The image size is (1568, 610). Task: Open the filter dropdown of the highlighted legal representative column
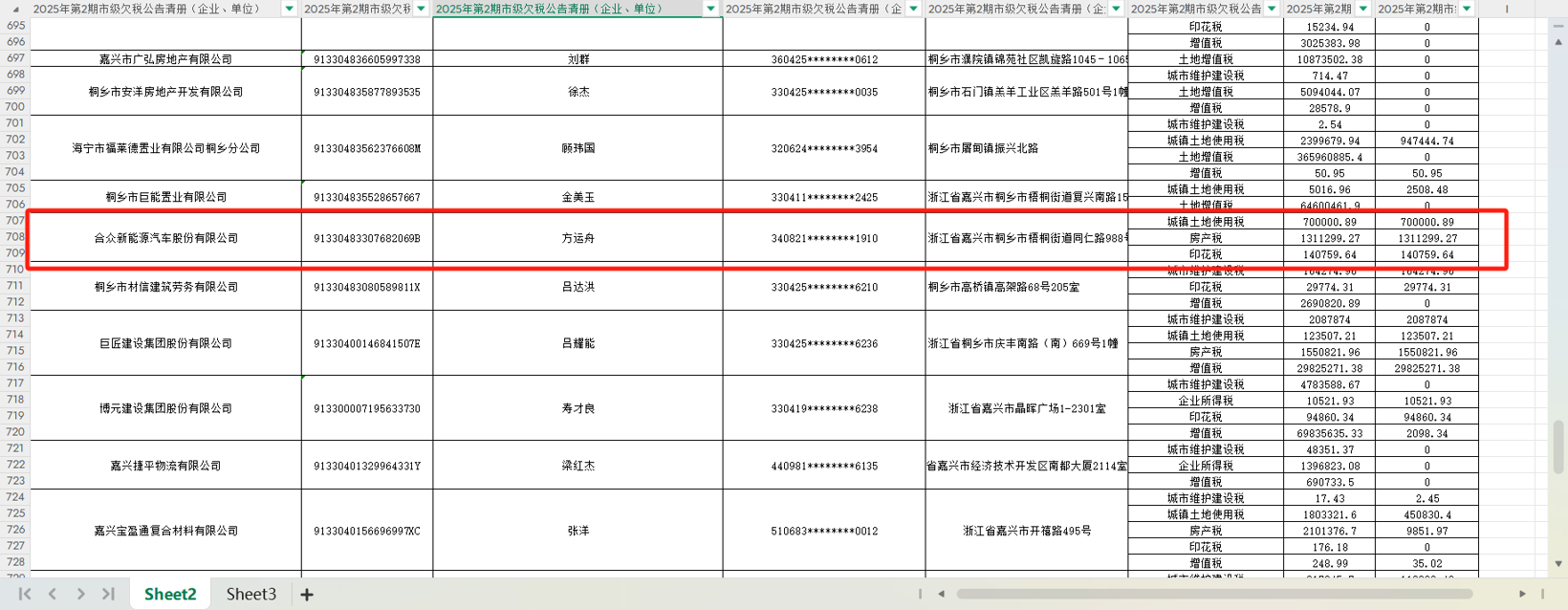(710, 9)
